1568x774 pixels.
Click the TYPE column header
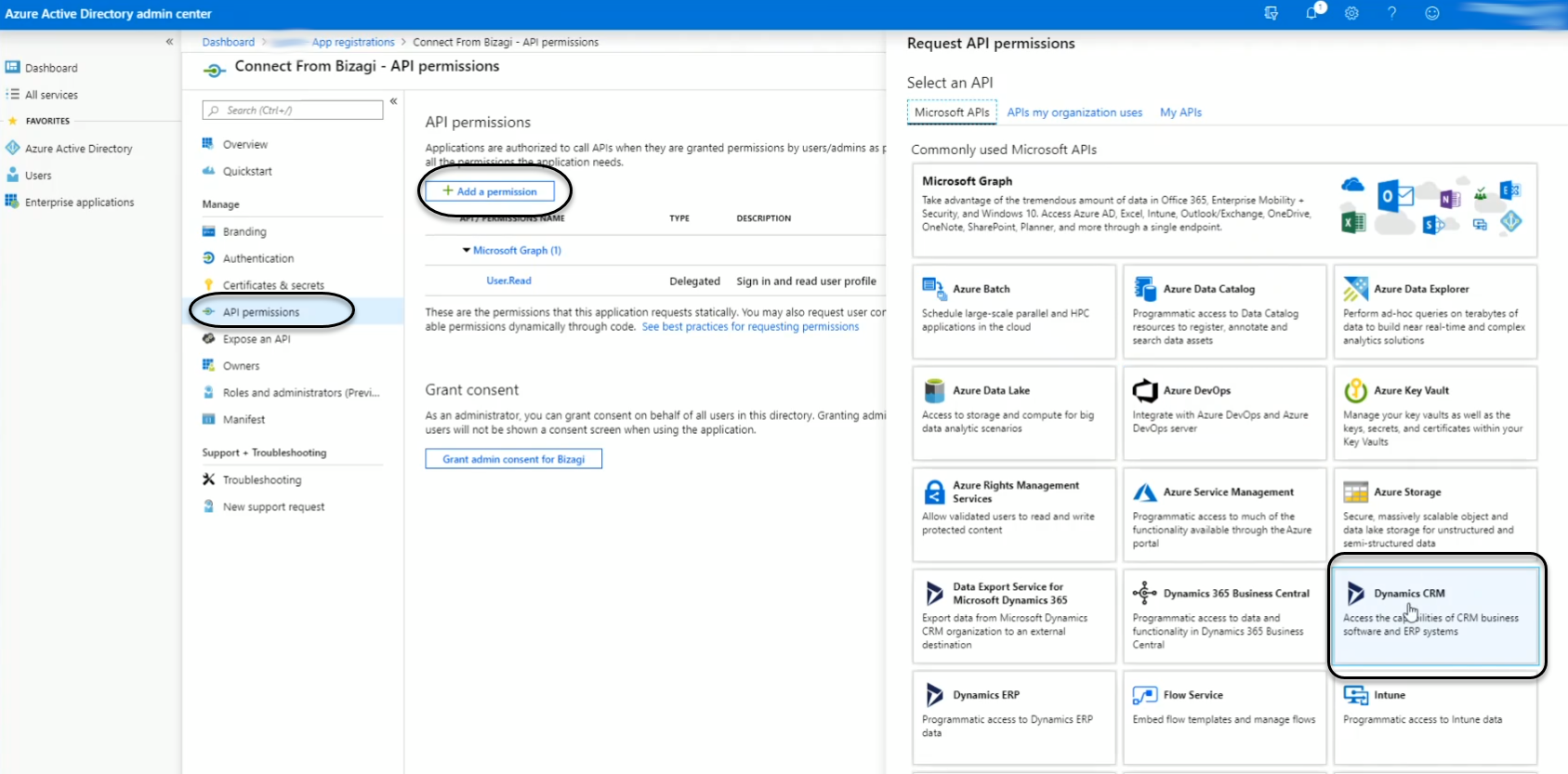click(x=679, y=219)
